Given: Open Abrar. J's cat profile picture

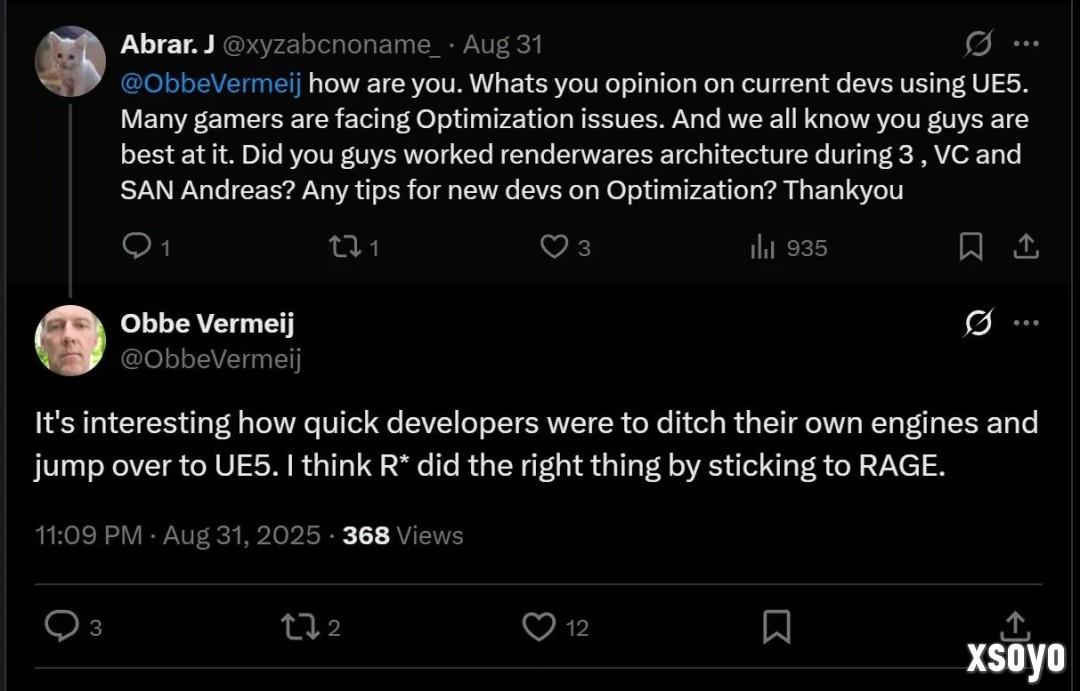Looking at the screenshot, I should tap(70, 61).
